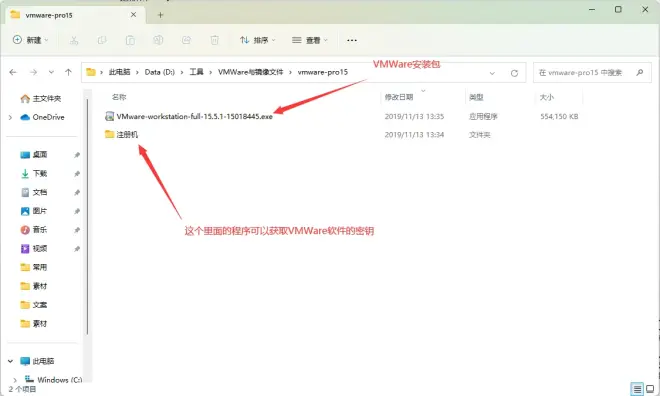This screenshot has width=660, height=396.
Task: Open 文案 folder in sidebar
Action: 34,305
